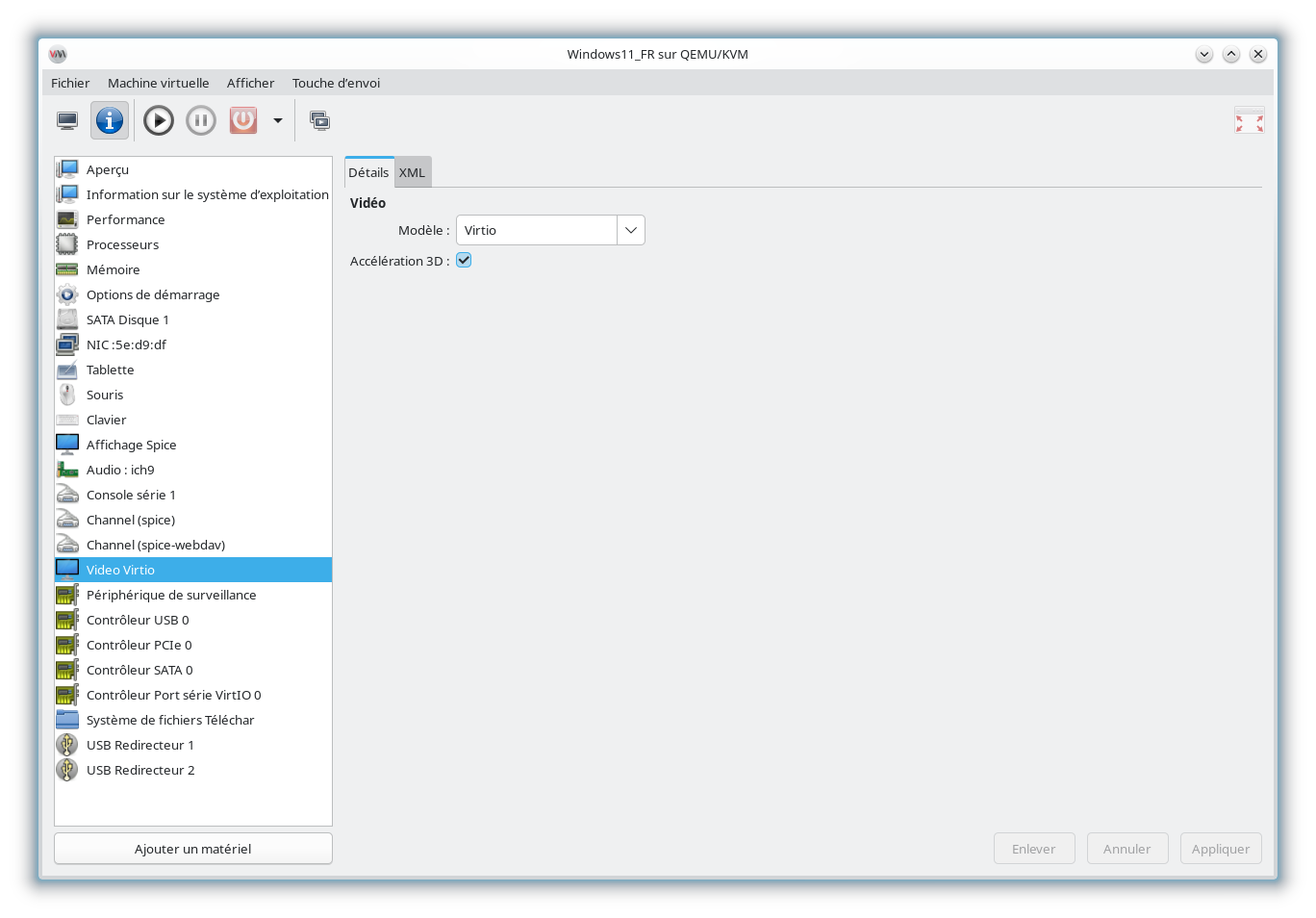This screenshot has height=918, width=1316.
Task: Click the Souris mouse icon
Action: [x=67, y=395]
